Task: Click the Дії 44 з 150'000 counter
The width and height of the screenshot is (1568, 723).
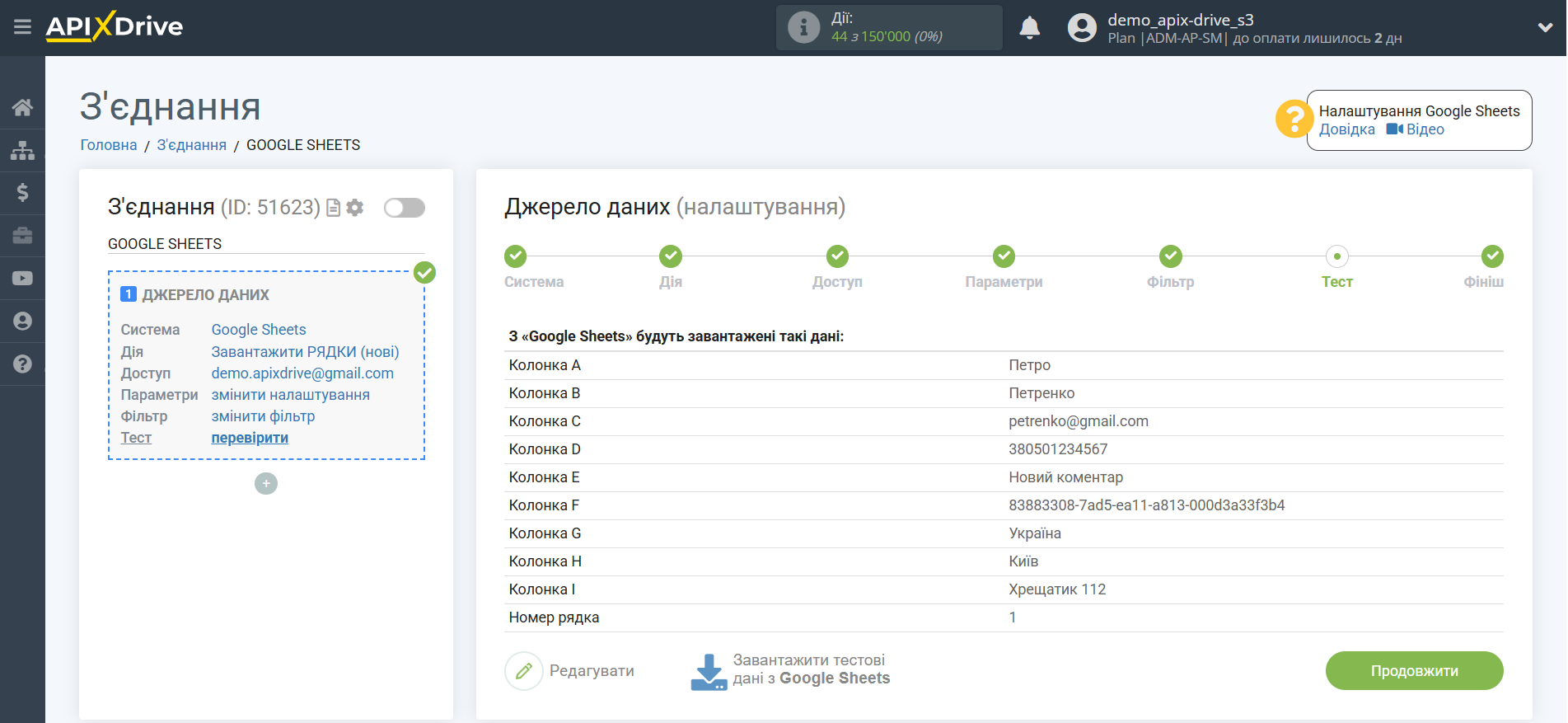Action: tap(889, 27)
